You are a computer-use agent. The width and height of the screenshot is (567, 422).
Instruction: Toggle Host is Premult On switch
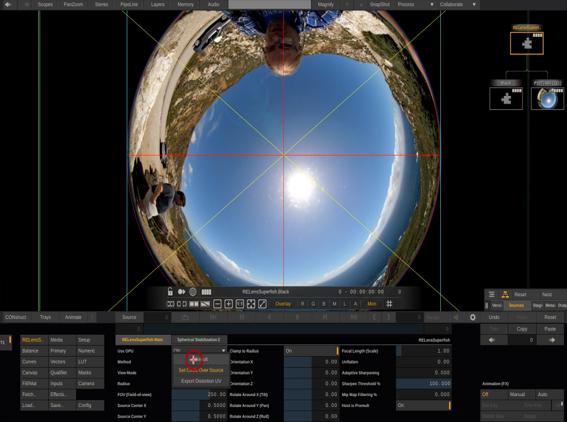click(x=423, y=405)
